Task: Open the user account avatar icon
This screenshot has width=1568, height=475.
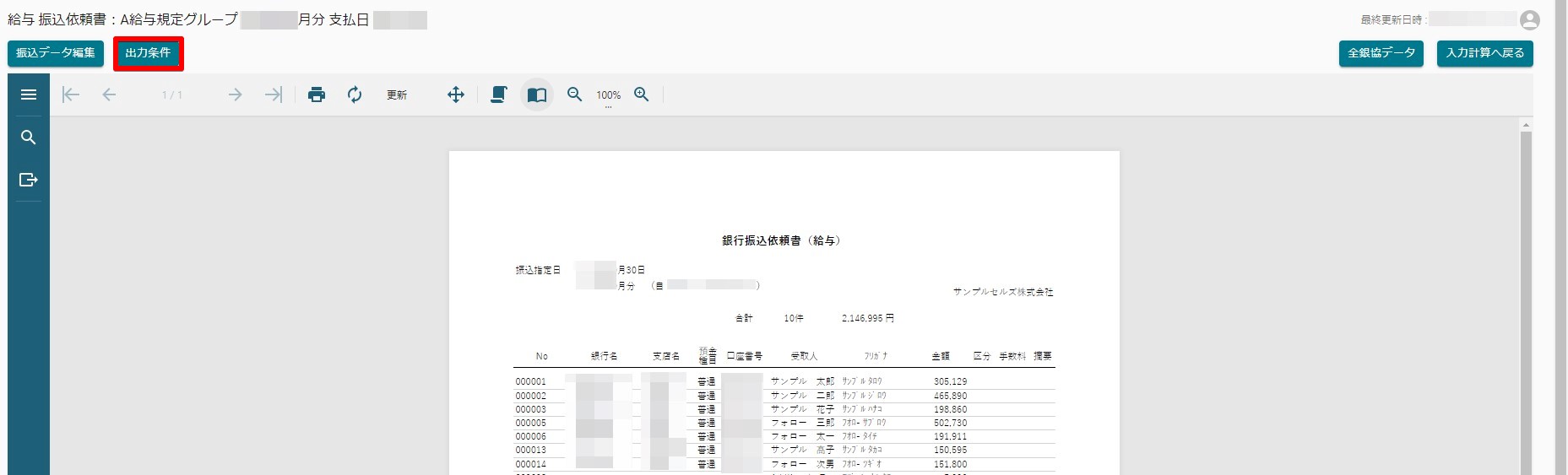Action: [x=1530, y=20]
